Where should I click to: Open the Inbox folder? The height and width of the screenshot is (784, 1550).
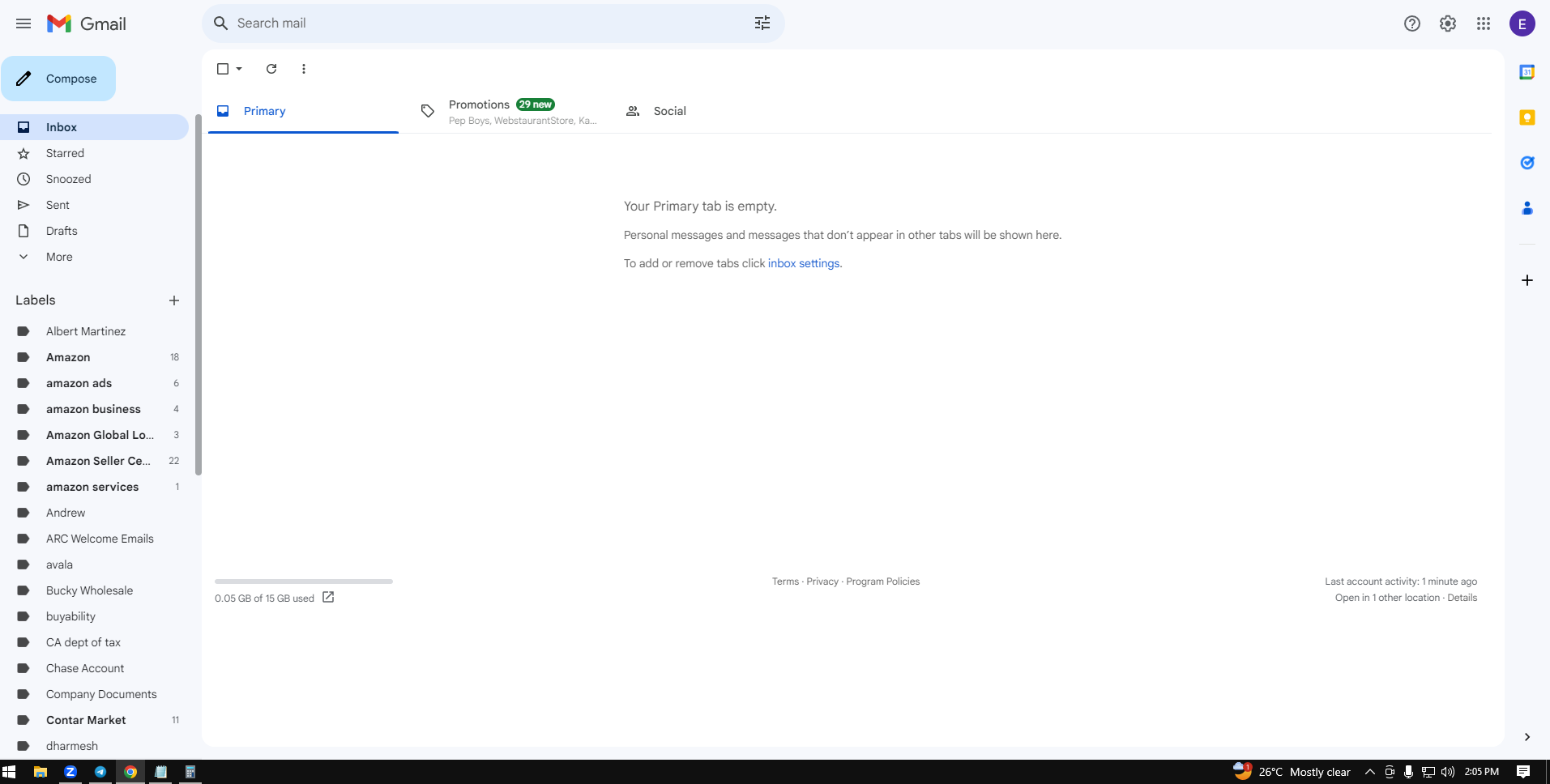coord(94,127)
